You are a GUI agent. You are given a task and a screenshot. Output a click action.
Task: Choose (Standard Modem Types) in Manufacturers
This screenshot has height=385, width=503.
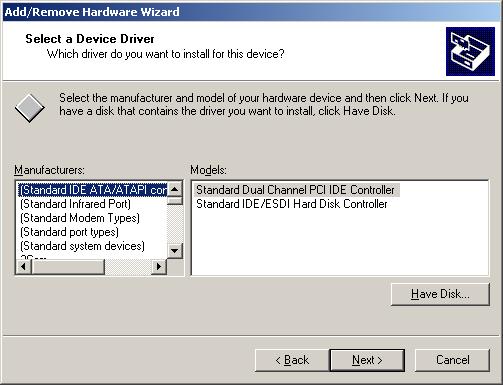click(80, 218)
